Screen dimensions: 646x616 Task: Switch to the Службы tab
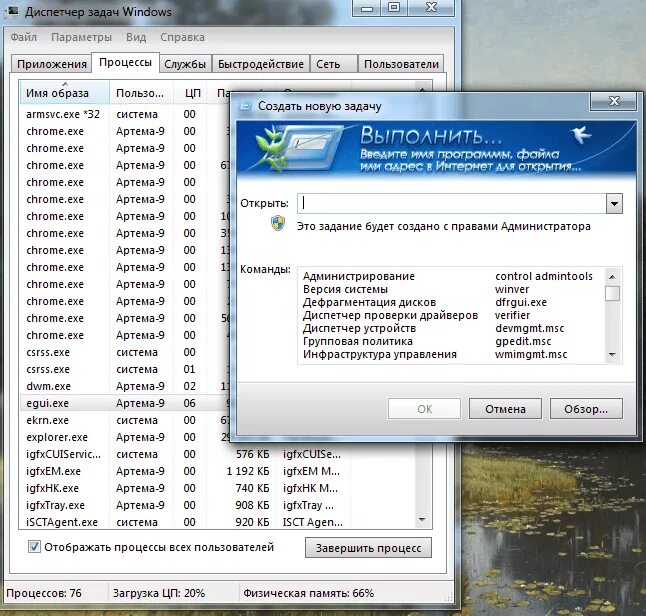click(185, 64)
